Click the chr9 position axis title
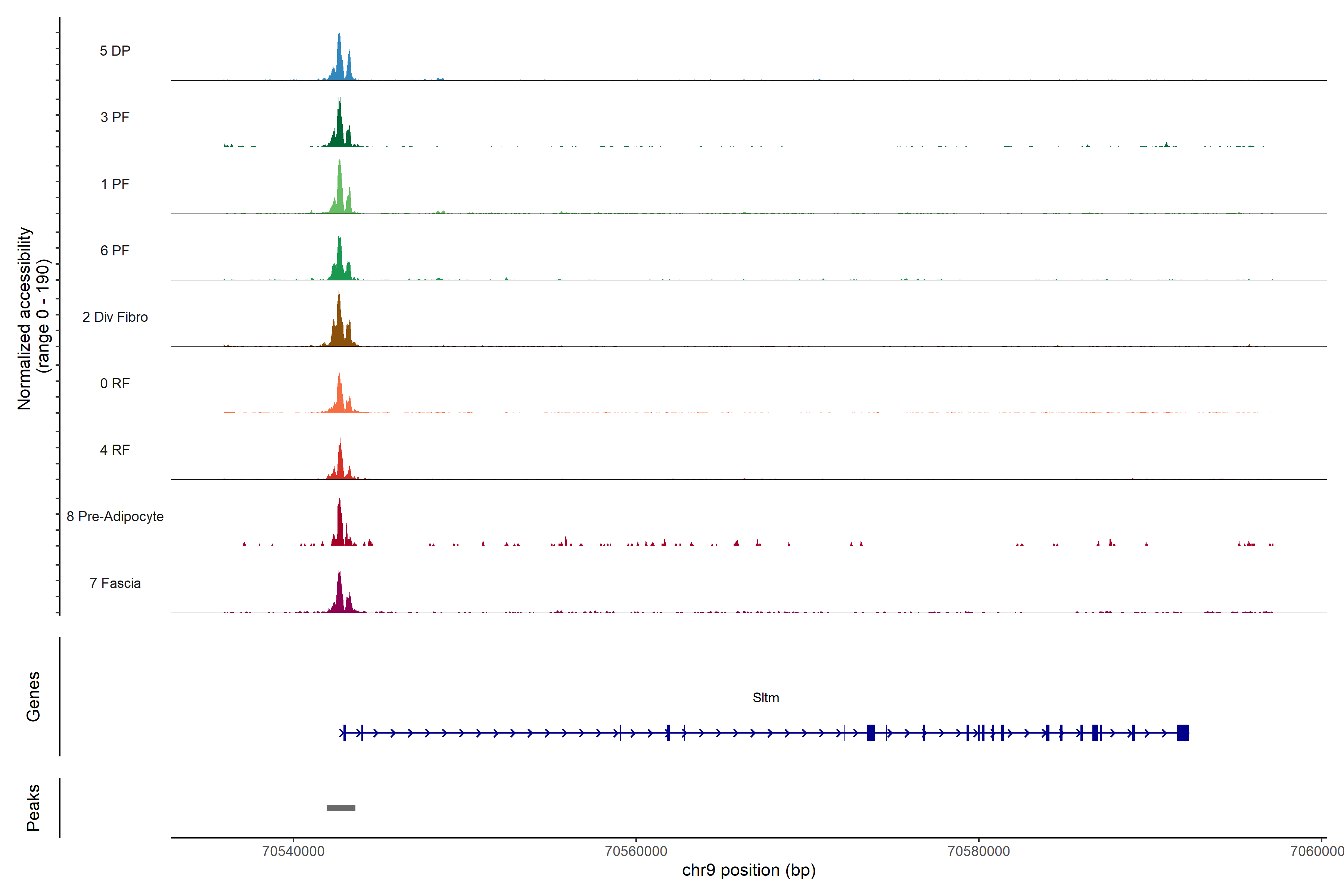The width and height of the screenshot is (1344, 896). [749, 870]
